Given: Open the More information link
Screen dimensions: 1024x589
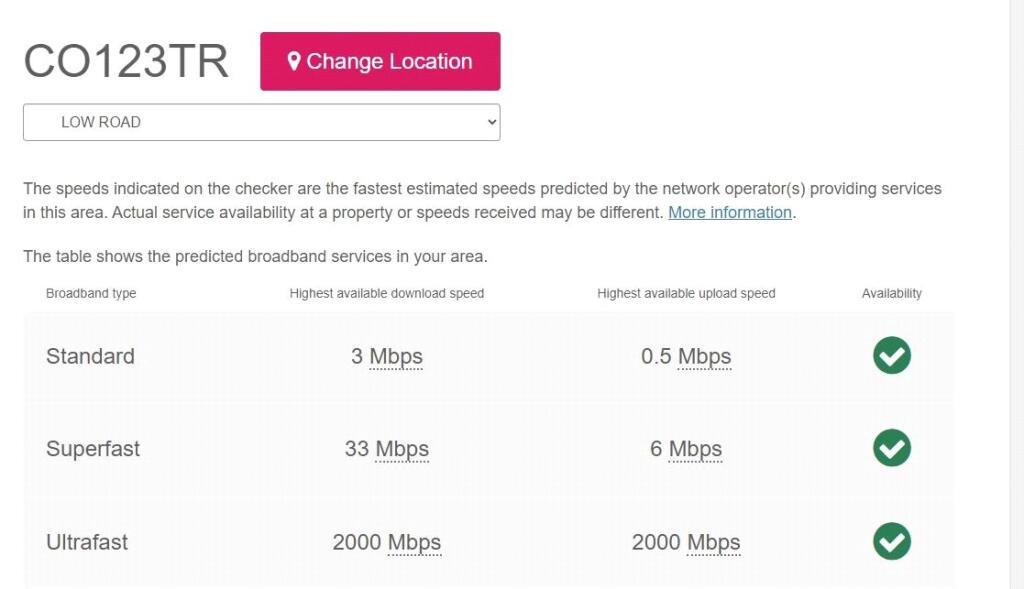Looking at the screenshot, I should pyautogui.click(x=730, y=212).
